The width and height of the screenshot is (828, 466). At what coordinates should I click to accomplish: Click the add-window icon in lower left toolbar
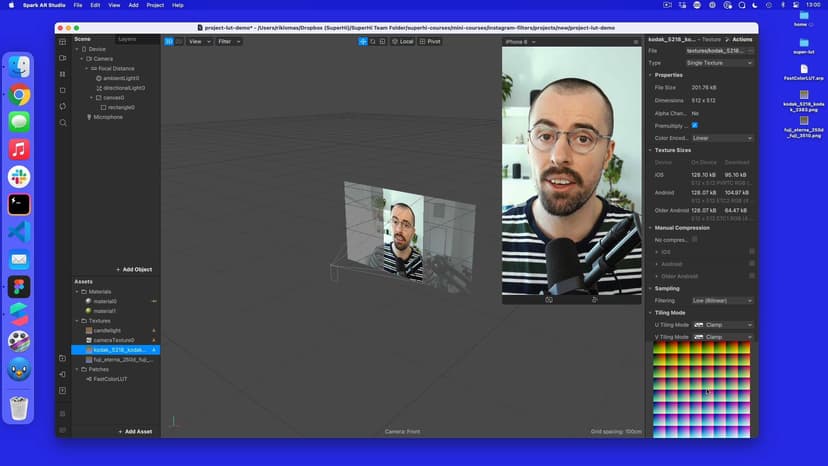click(62, 358)
